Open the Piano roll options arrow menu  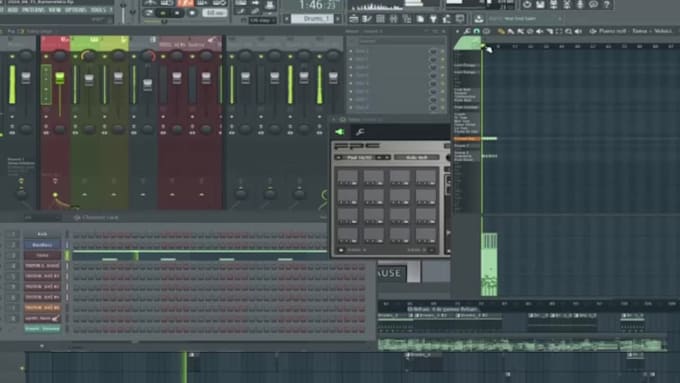457,31
